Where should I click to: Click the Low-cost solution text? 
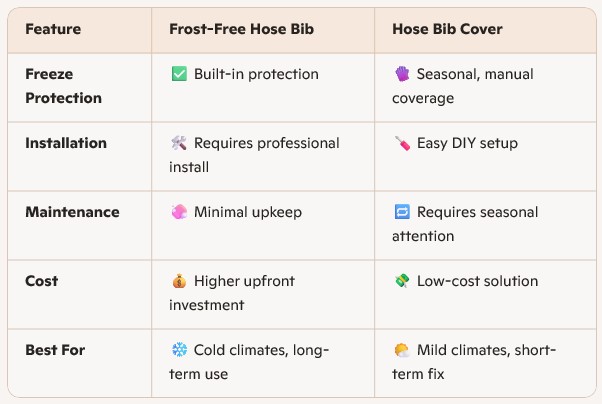pyautogui.click(x=478, y=282)
